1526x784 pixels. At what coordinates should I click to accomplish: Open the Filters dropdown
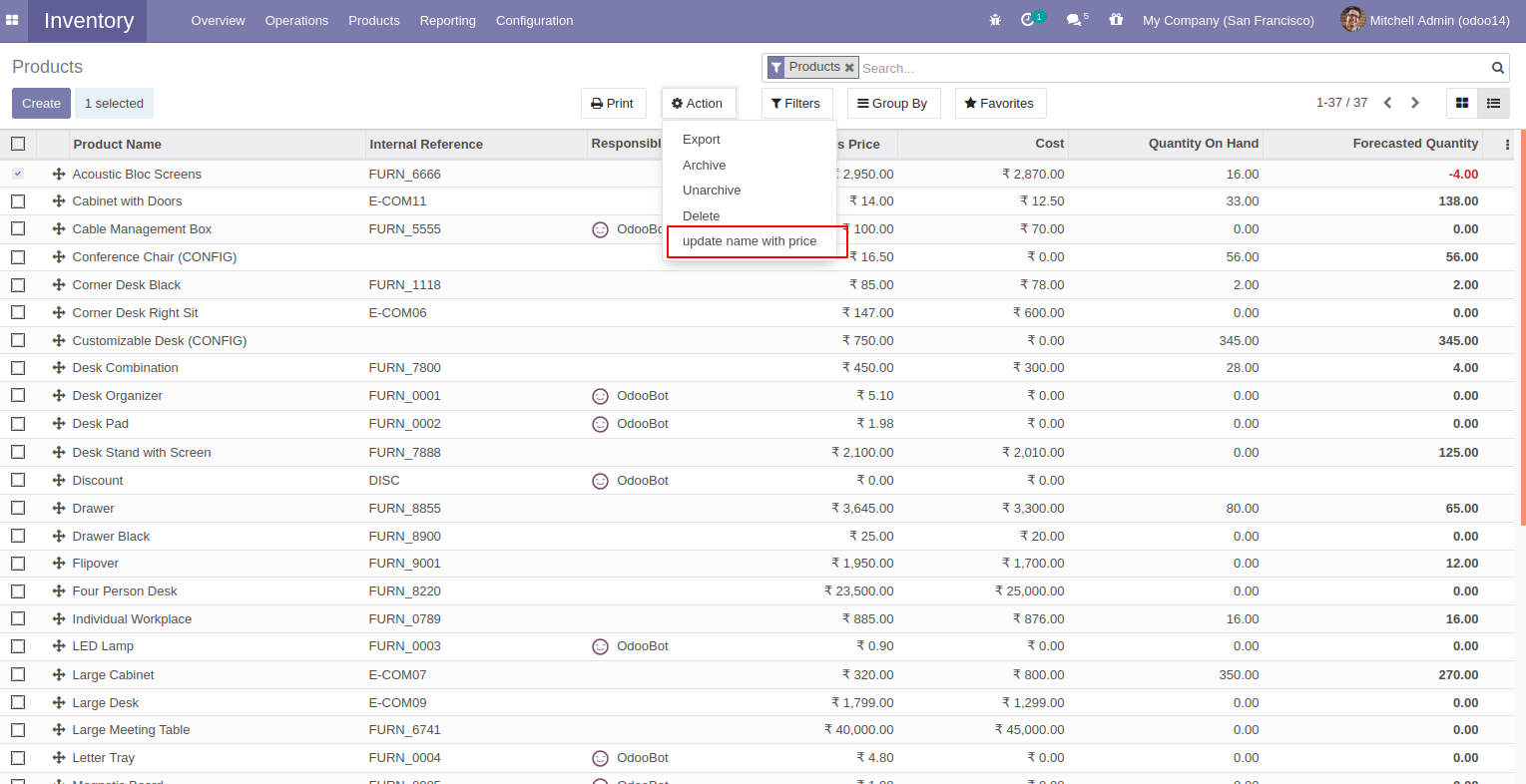click(796, 104)
